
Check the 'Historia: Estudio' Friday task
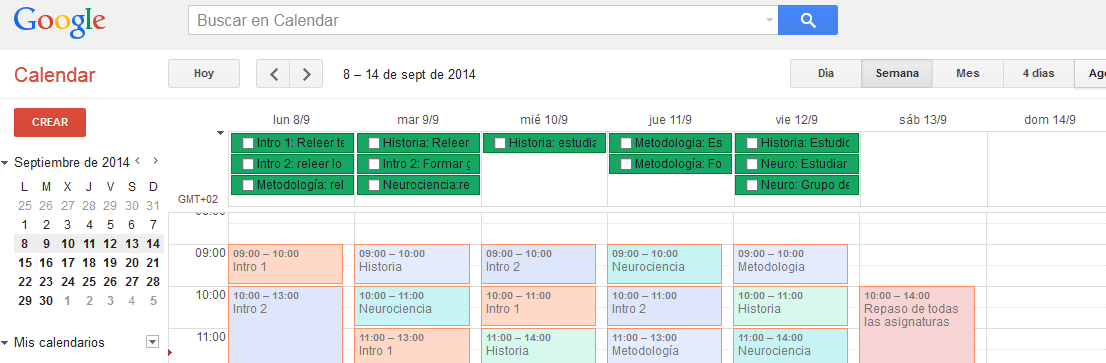point(753,143)
